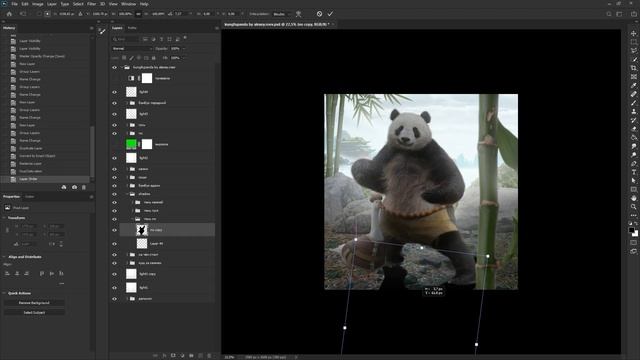Click the new adjustment layer icon
This screenshot has height=360, width=640.
tap(182, 356)
